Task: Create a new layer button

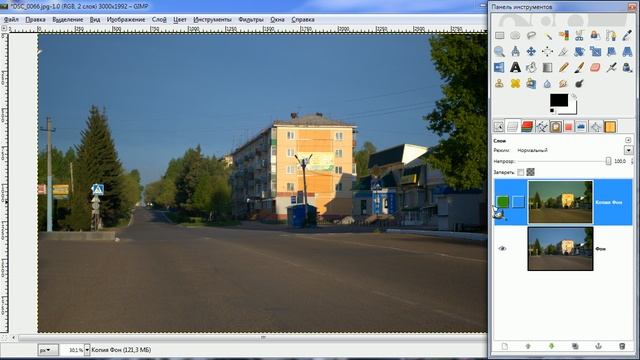Action: click(505, 347)
